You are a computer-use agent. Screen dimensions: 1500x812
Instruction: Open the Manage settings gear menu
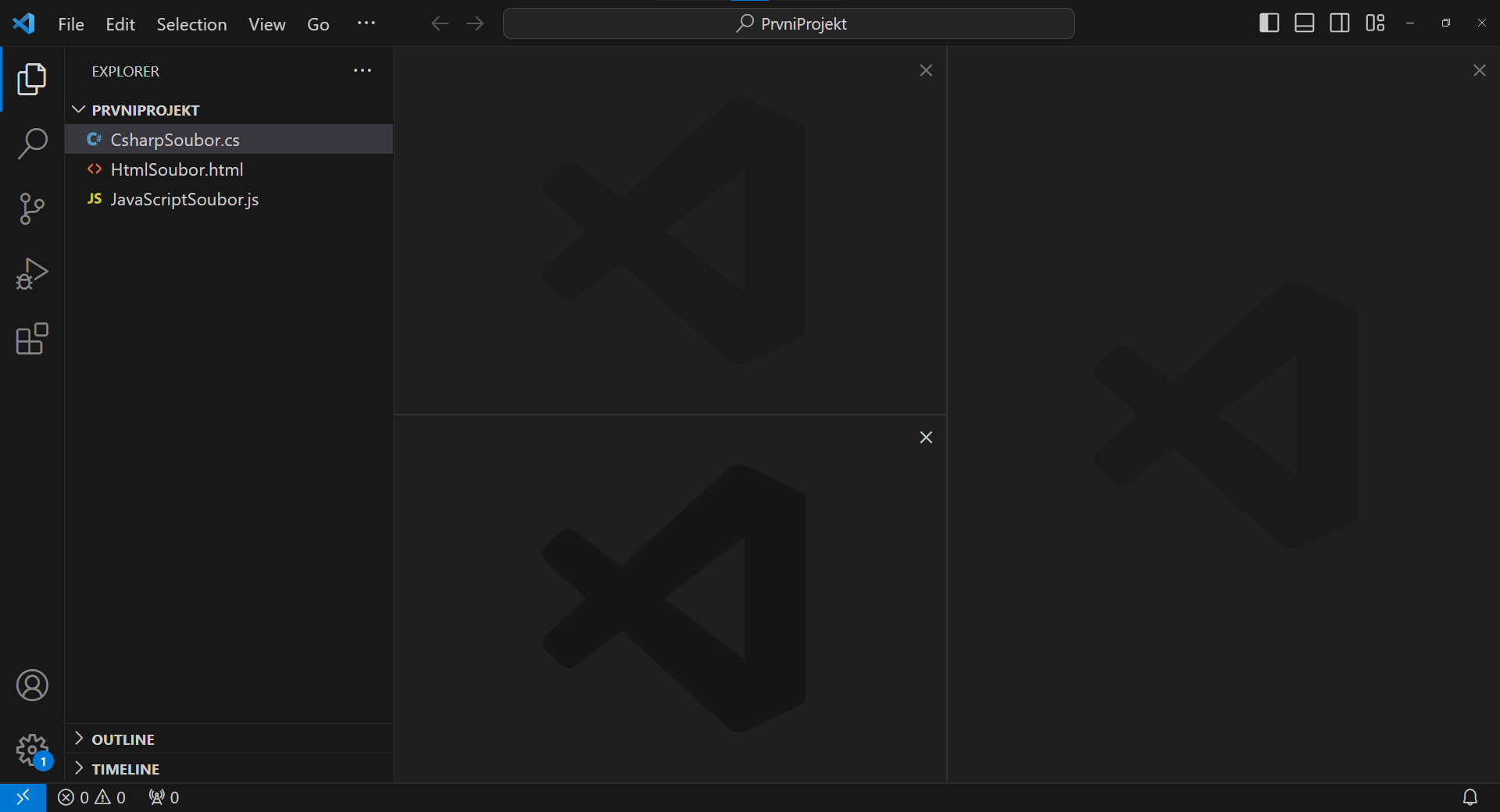pos(31,750)
